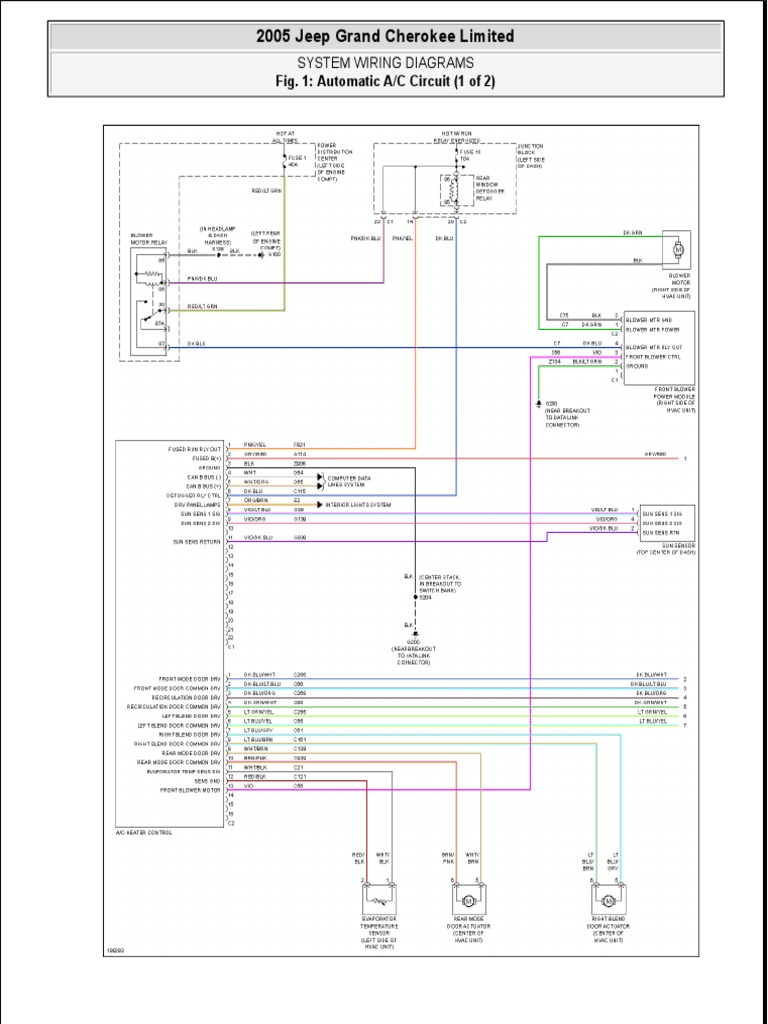The height and width of the screenshot is (1024, 768).
Task: Click the evaporator temperature sensor symbol
Action: pos(379,903)
